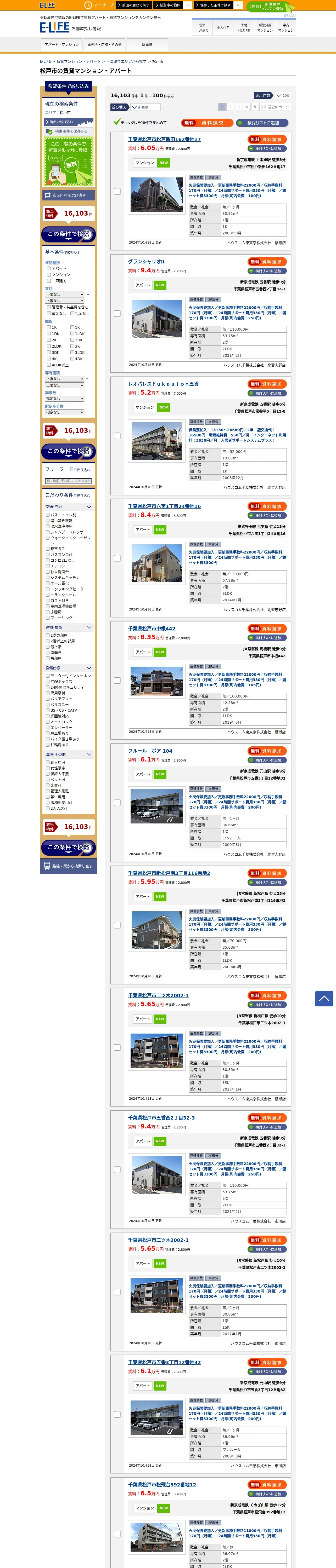
Task: Open the 専有面積 下限なし dropdown
Action: [65, 379]
